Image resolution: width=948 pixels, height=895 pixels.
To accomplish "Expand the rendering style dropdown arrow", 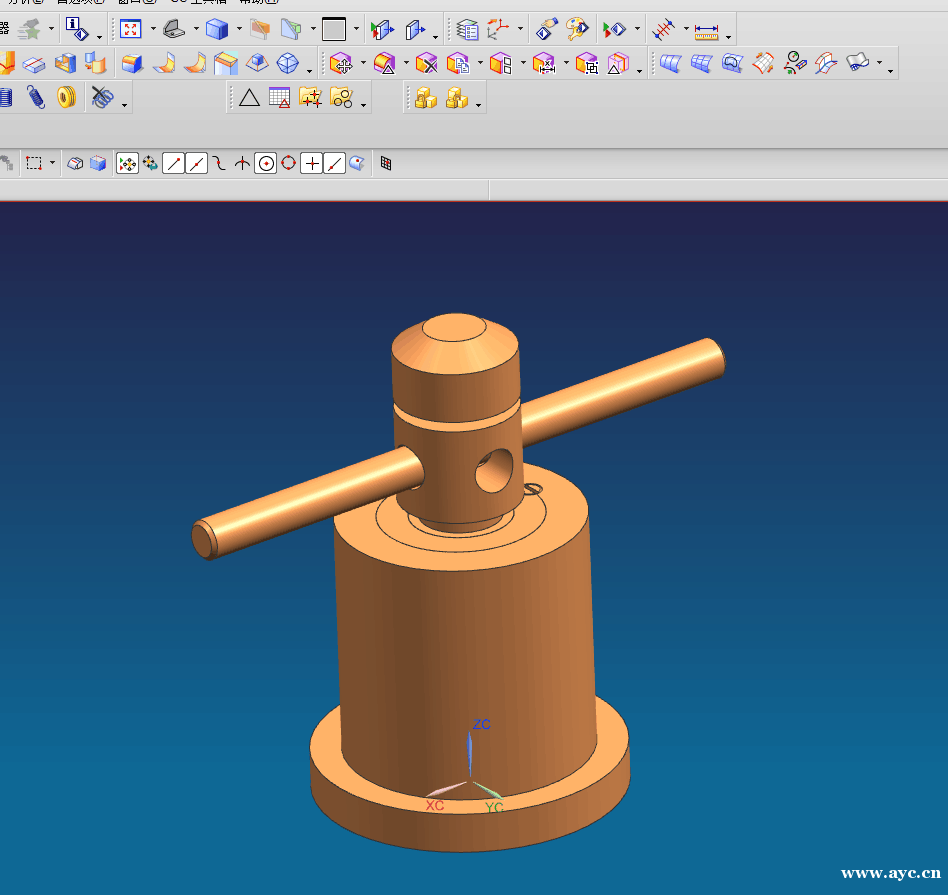I will (x=238, y=29).
